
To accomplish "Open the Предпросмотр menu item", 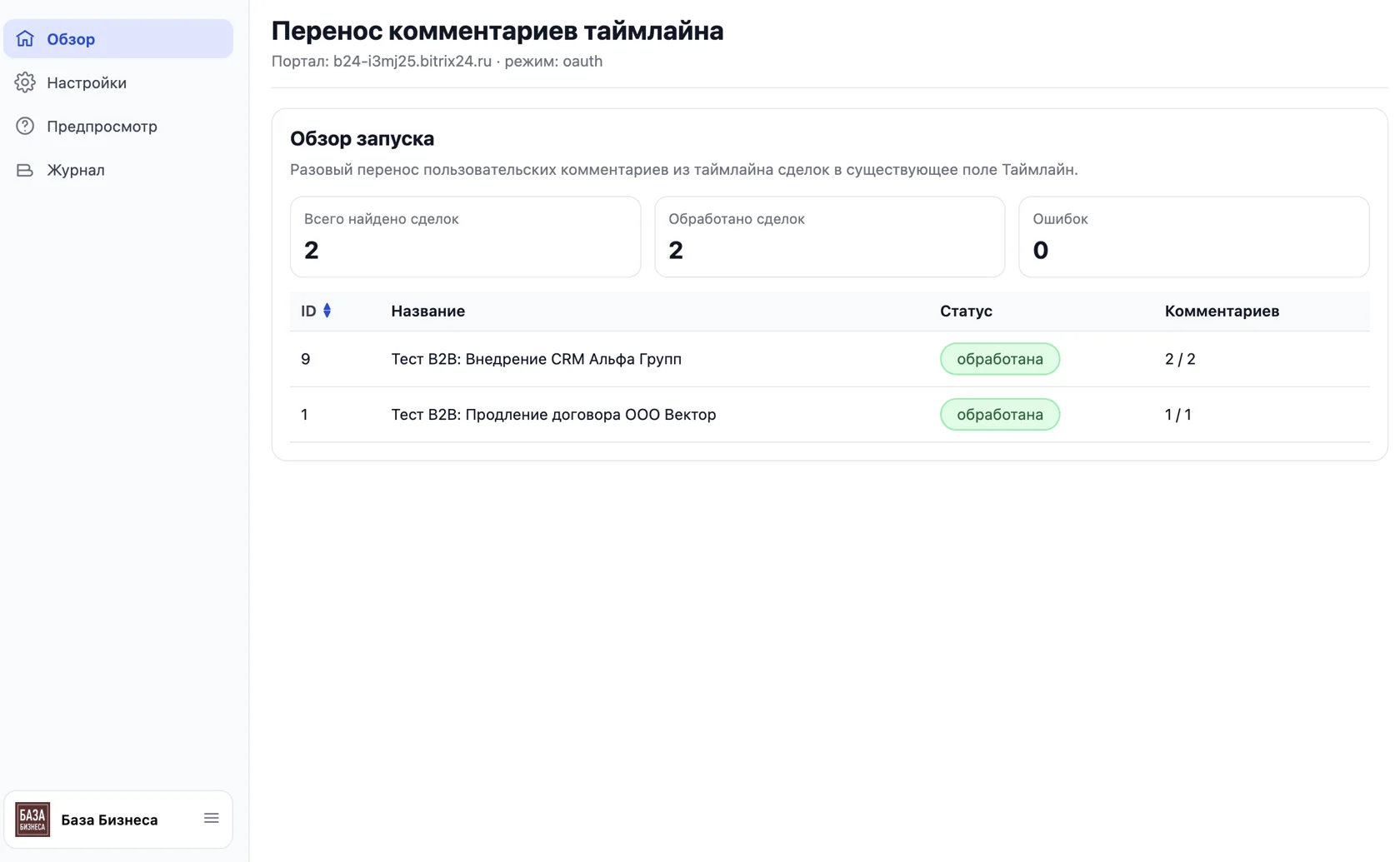I will [x=118, y=126].
